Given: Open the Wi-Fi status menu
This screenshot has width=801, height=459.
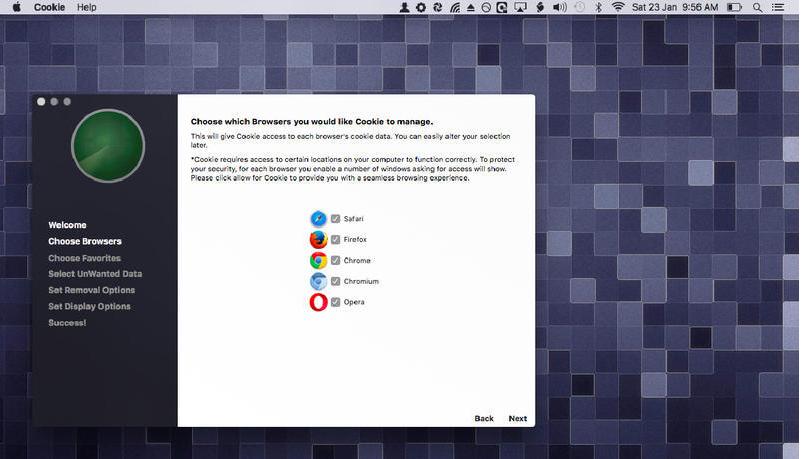Looking at the screenshot, I should pos(618,7).
